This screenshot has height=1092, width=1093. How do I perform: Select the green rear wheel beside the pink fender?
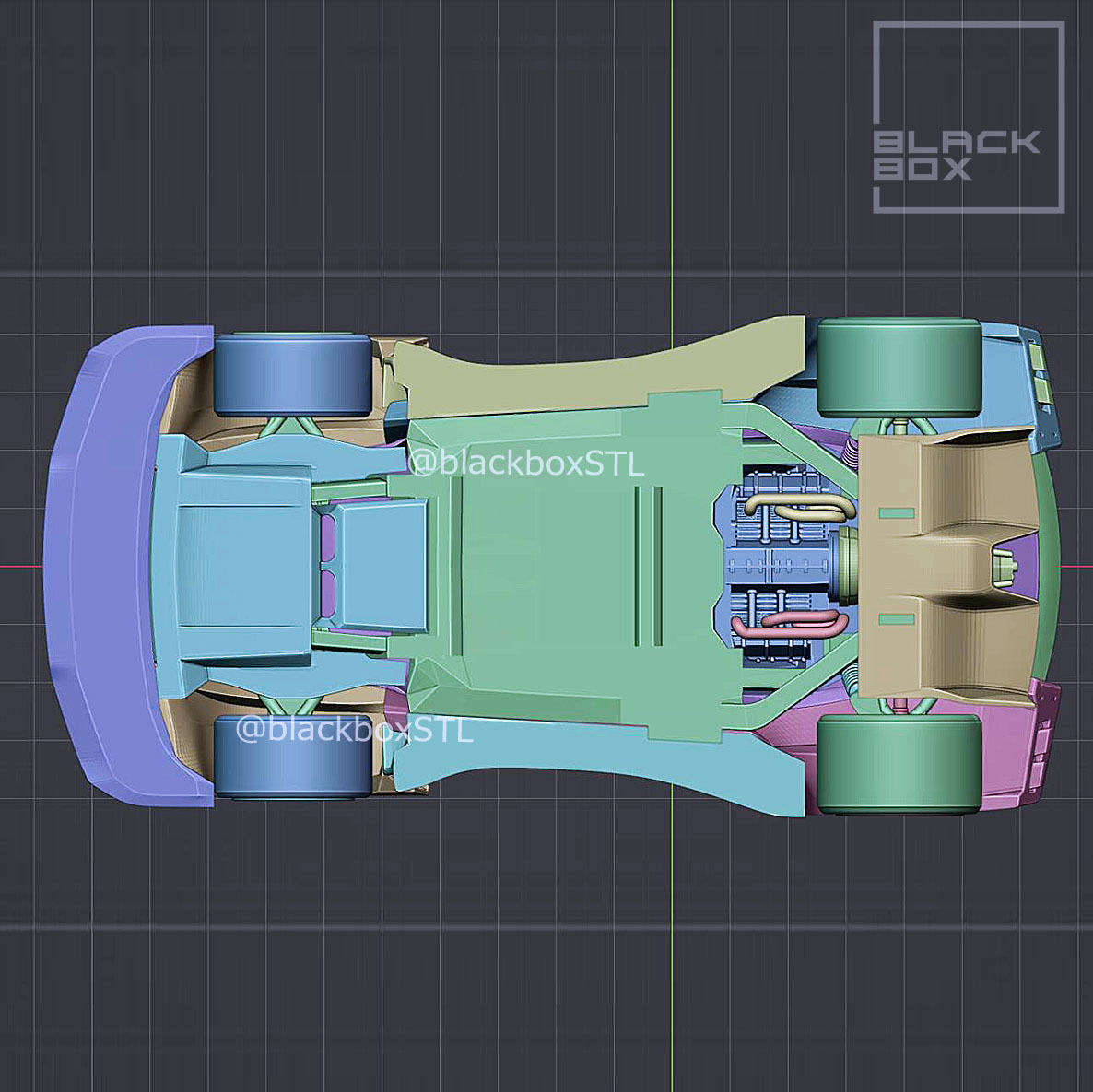click(899, 765)
